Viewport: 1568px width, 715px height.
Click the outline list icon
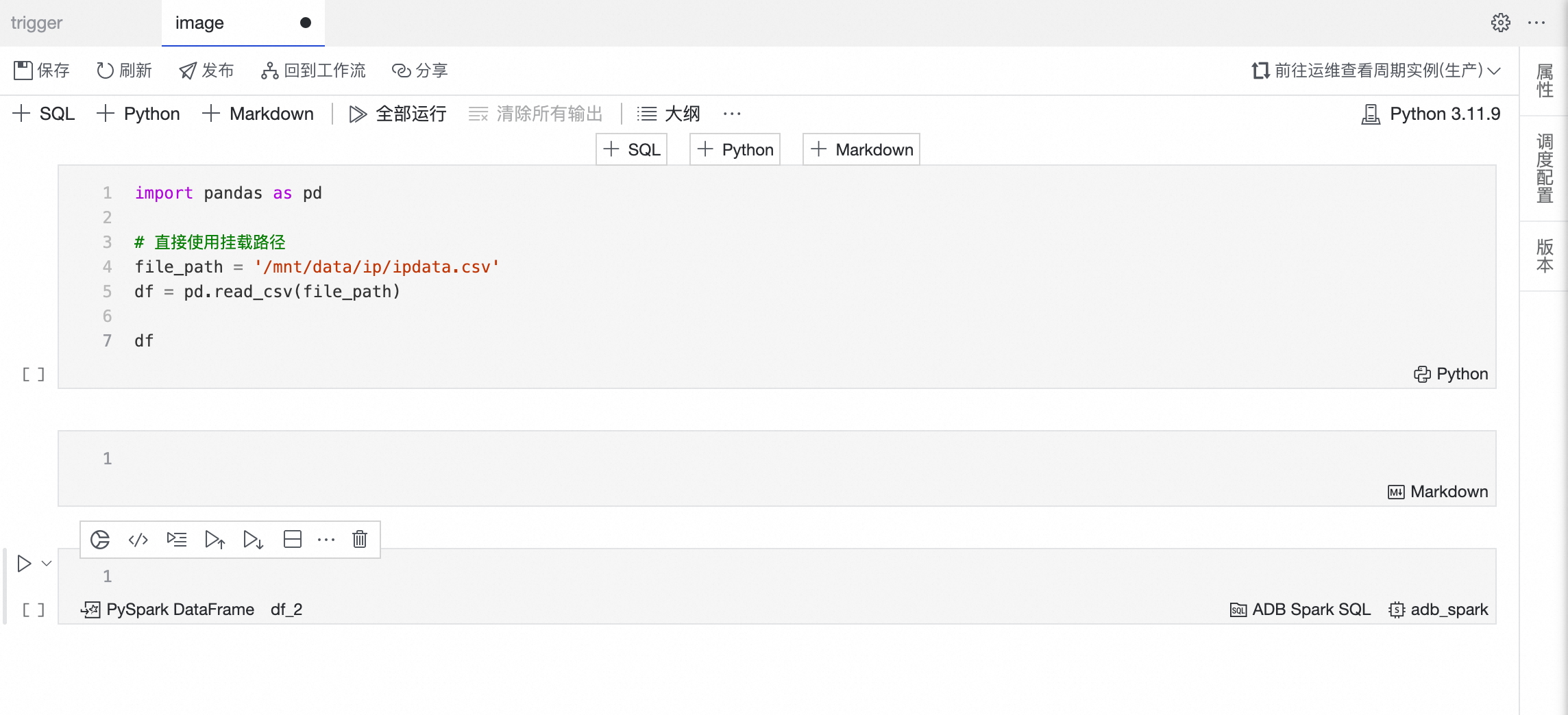(x=647, y=114)
